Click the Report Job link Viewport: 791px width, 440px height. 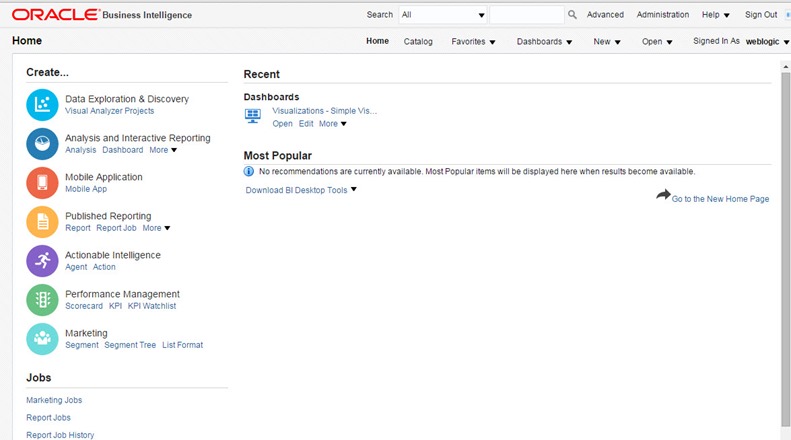tap(117, 228)
